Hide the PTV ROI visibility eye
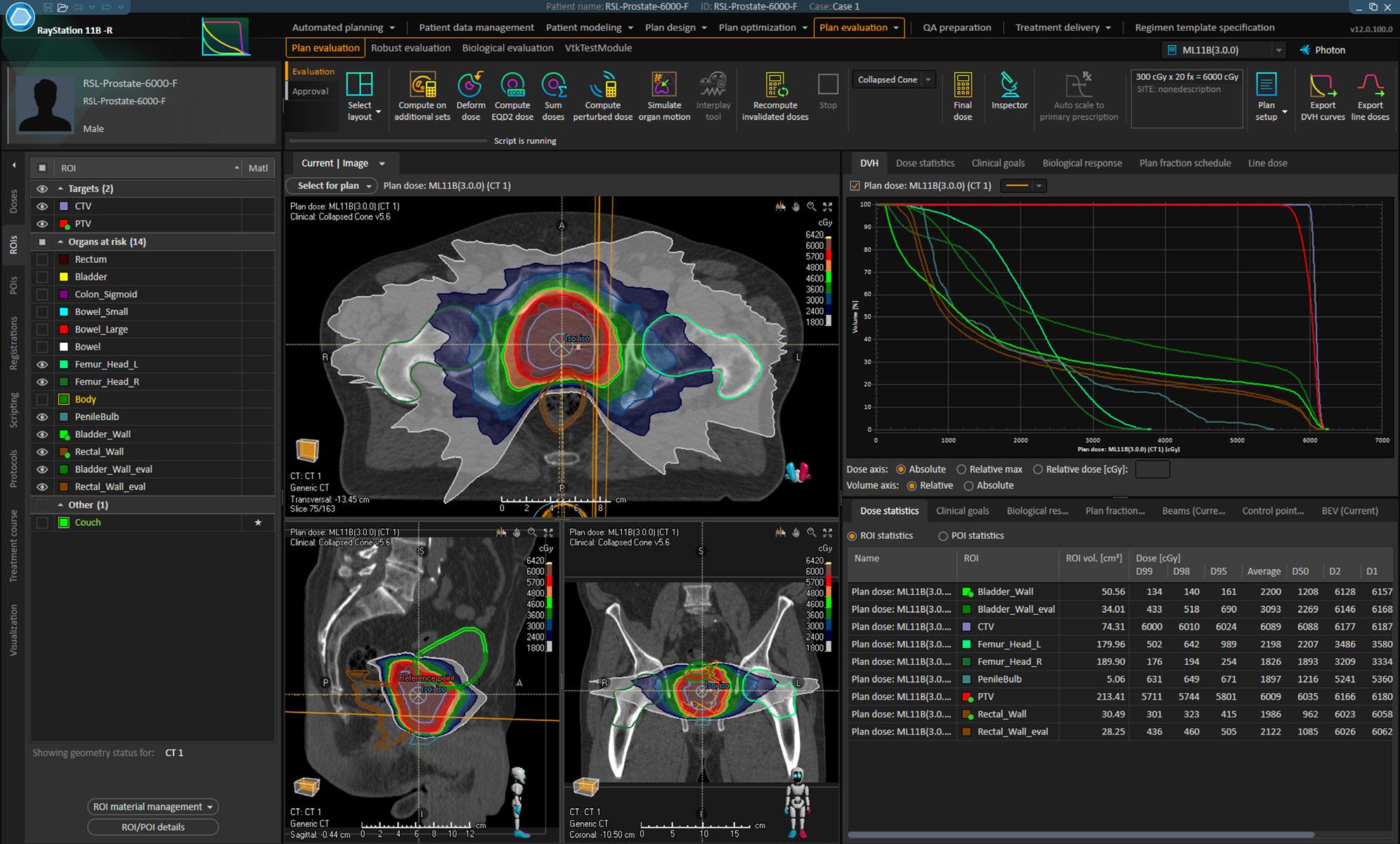Viewport: 1400px width, 844px height. coord(42,223)
